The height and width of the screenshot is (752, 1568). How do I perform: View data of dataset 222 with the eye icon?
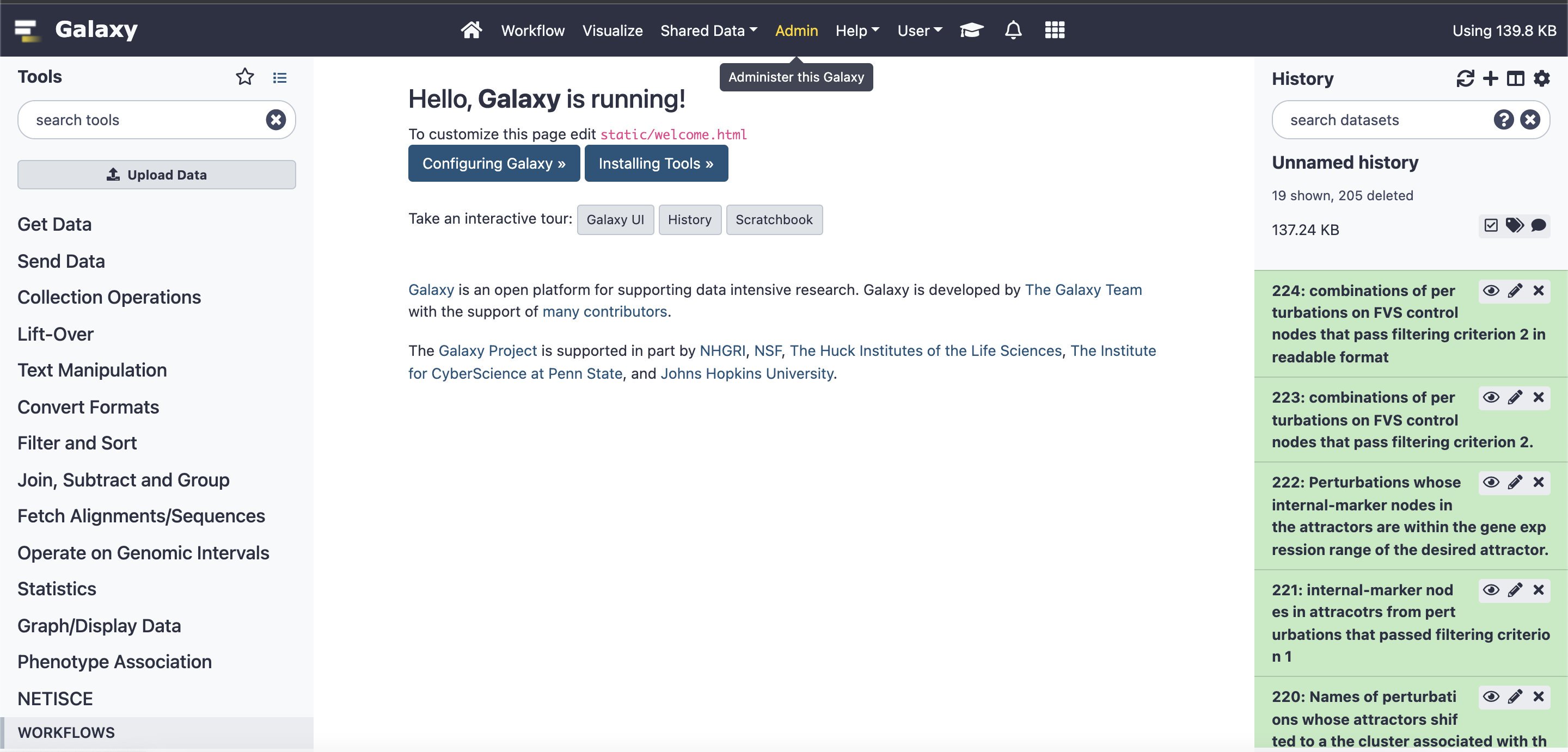coord(1491,482)
